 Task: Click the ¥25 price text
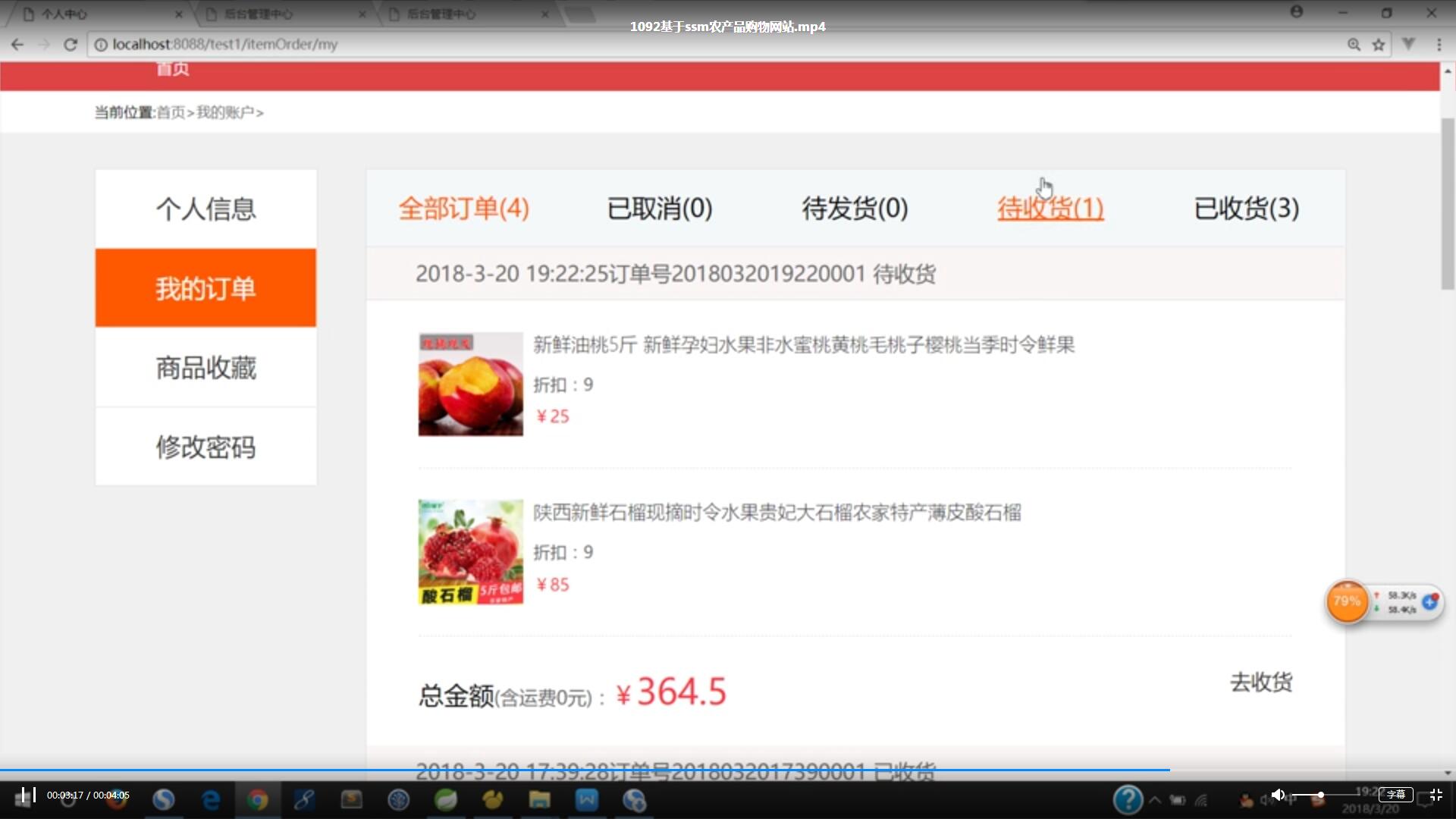(553, 416)
